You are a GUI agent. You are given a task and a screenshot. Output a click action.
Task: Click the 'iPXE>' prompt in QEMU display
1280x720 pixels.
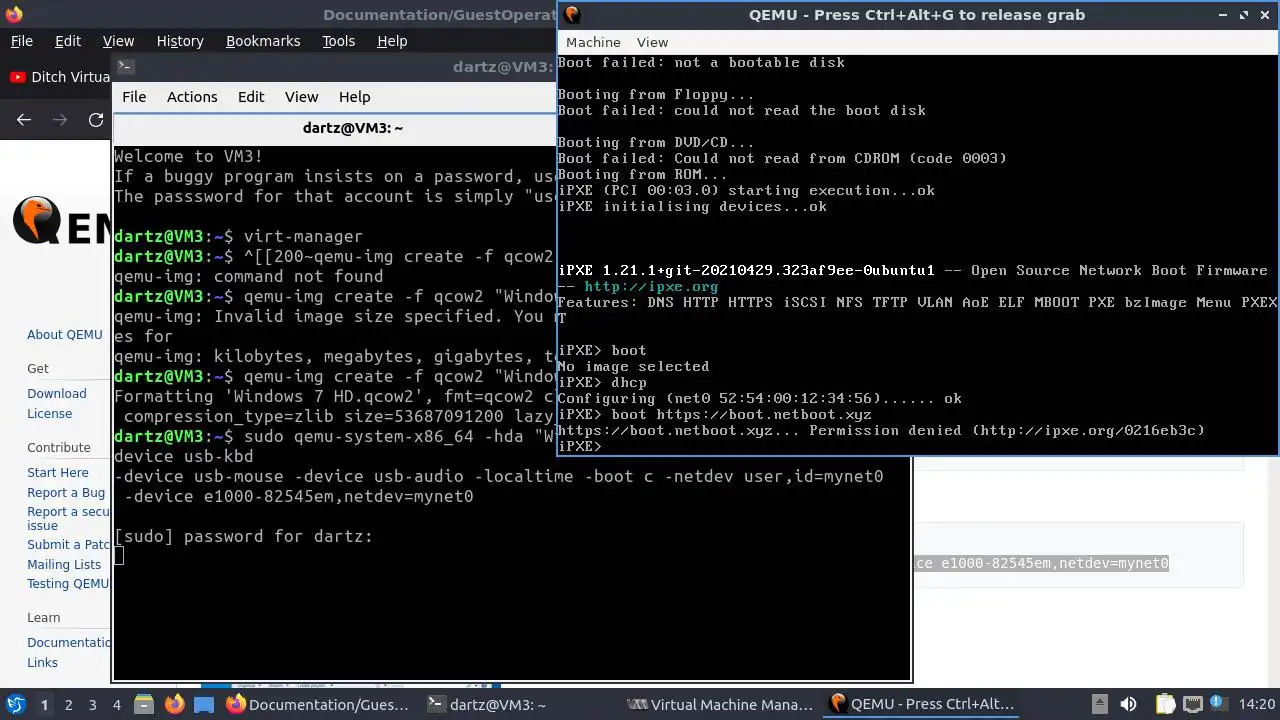tap(580, 447)
